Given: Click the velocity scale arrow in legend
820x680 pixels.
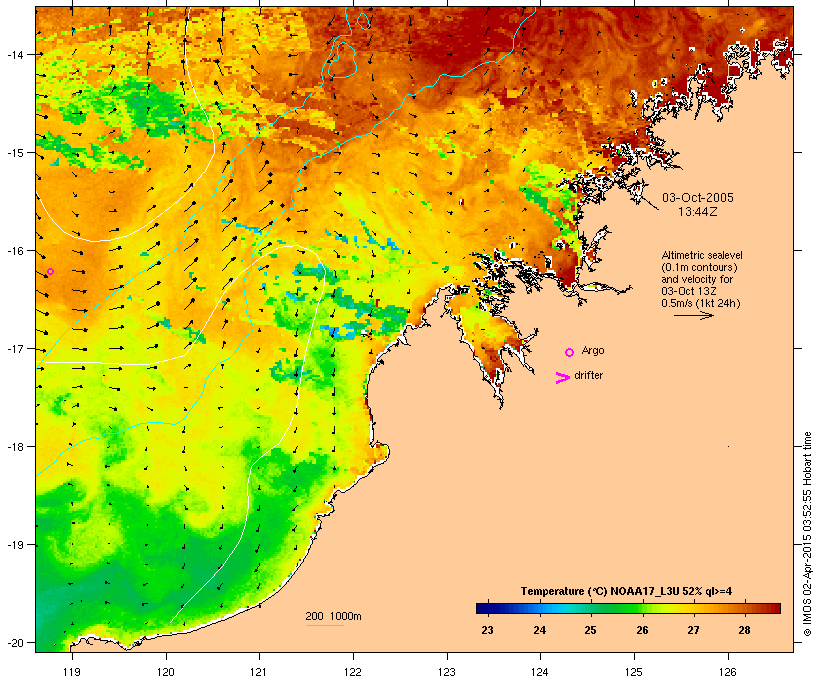Looking at the screenshot, I should pos(693,315).
